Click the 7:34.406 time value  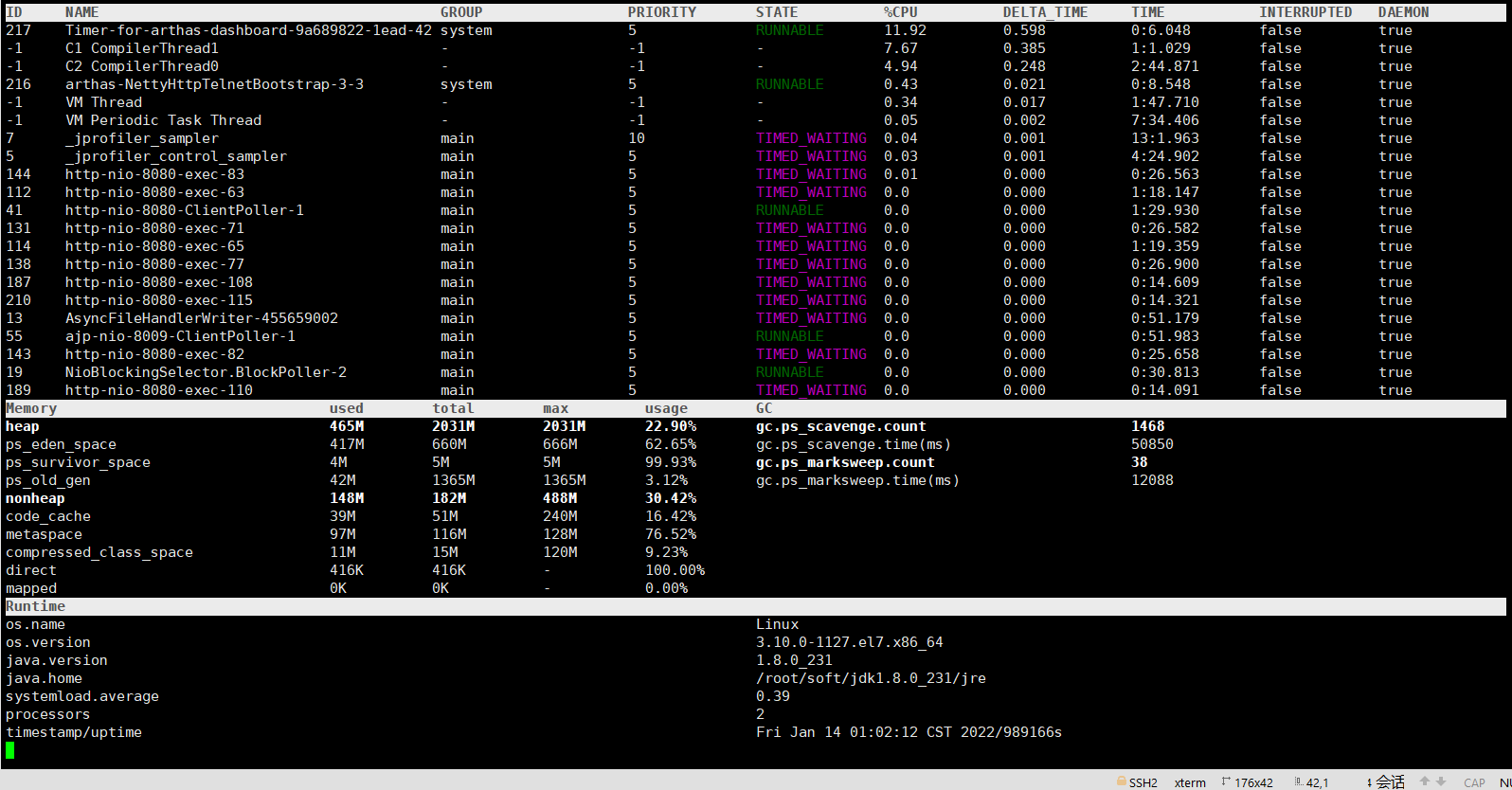pyautogui.click(x=1165, y=120)
